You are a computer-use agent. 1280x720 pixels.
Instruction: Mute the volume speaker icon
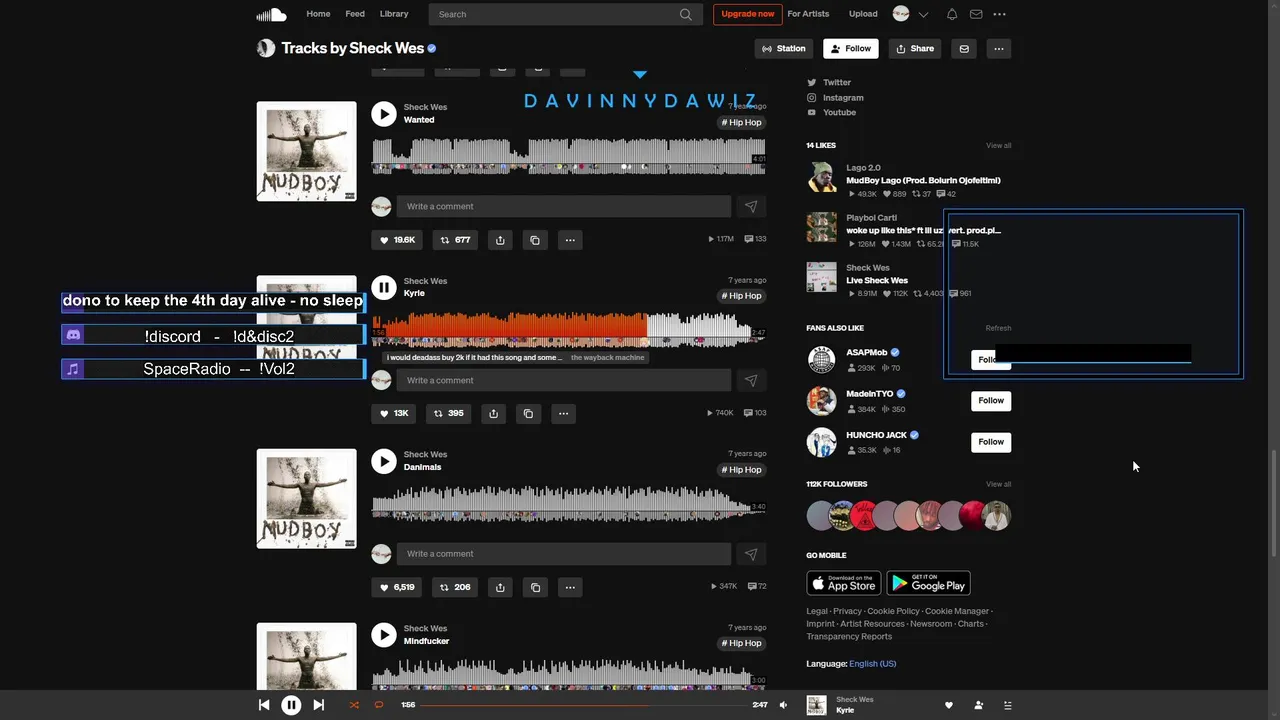[783, 705]
